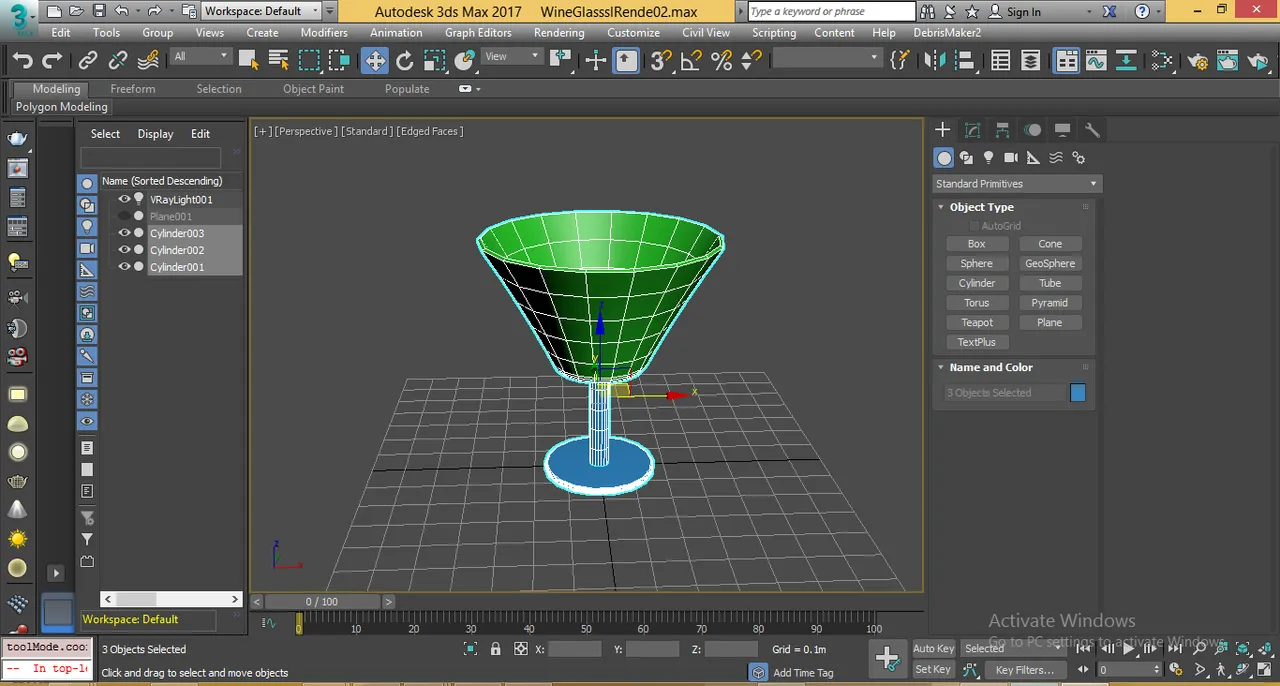Image resolution: width=1280 pixels, height=686 pixels.
Task: Open the Rendering menu
Action: point(559,32)
